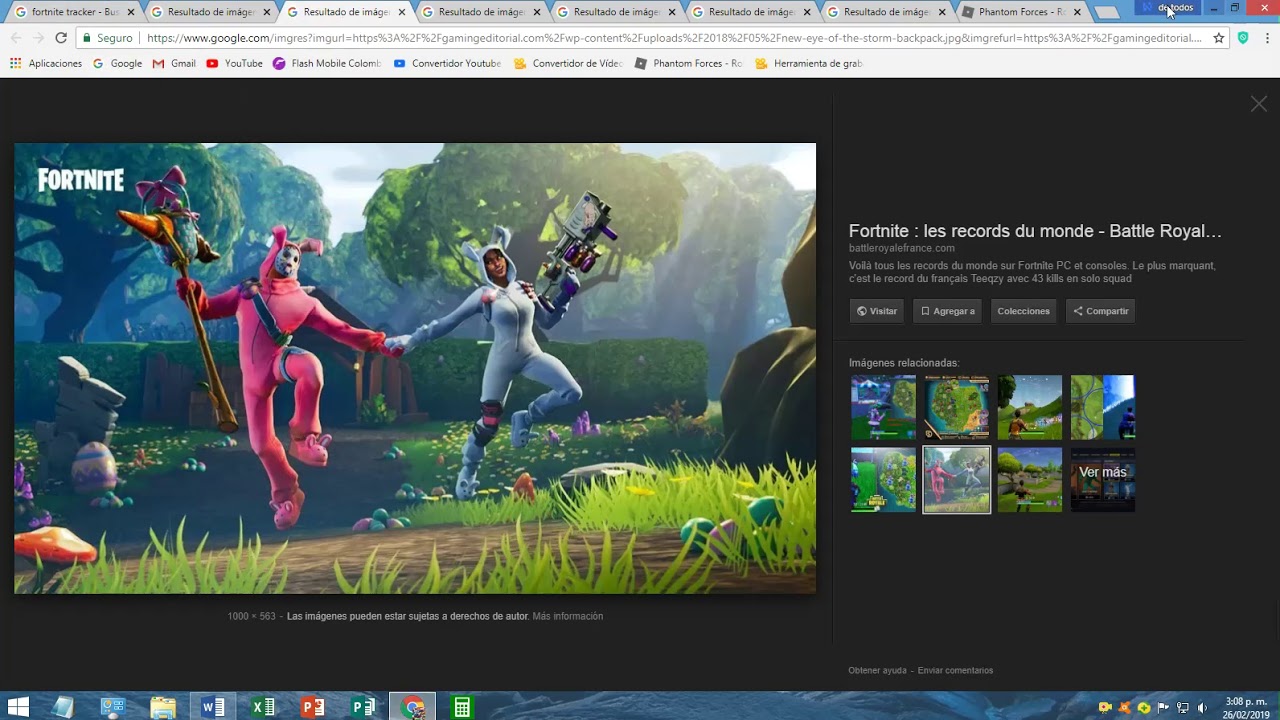
Task: Click the network tray icon
Action: [x=1183, y=707]
